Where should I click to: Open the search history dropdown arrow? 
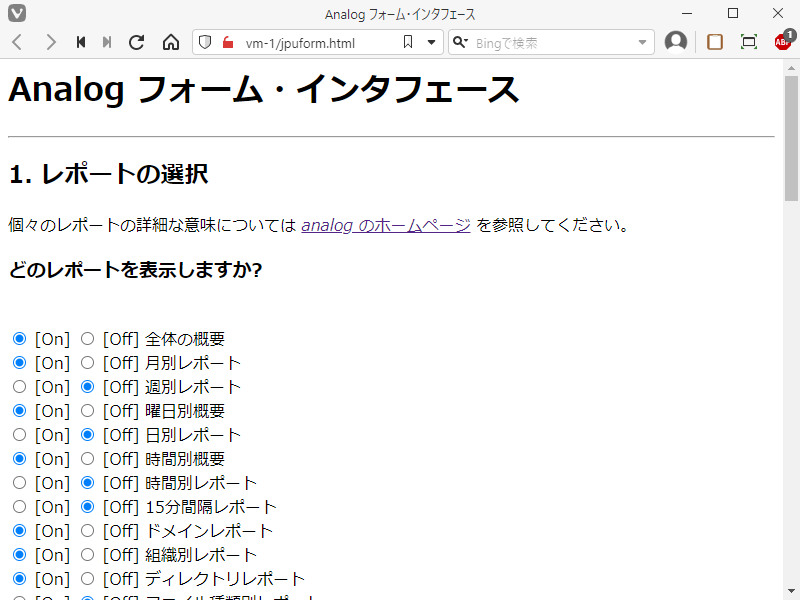642,42
